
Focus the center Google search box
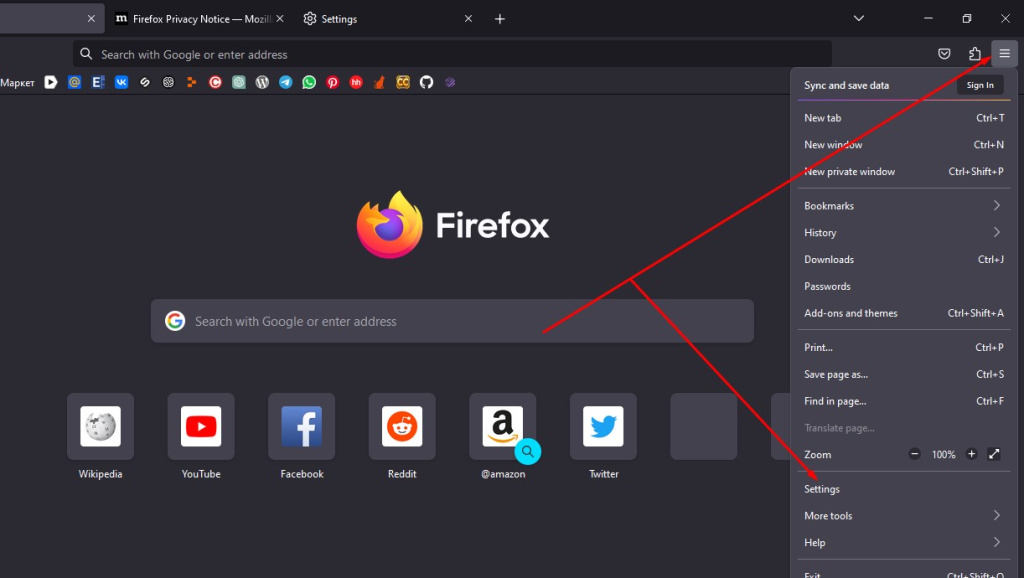coord(452,321)
